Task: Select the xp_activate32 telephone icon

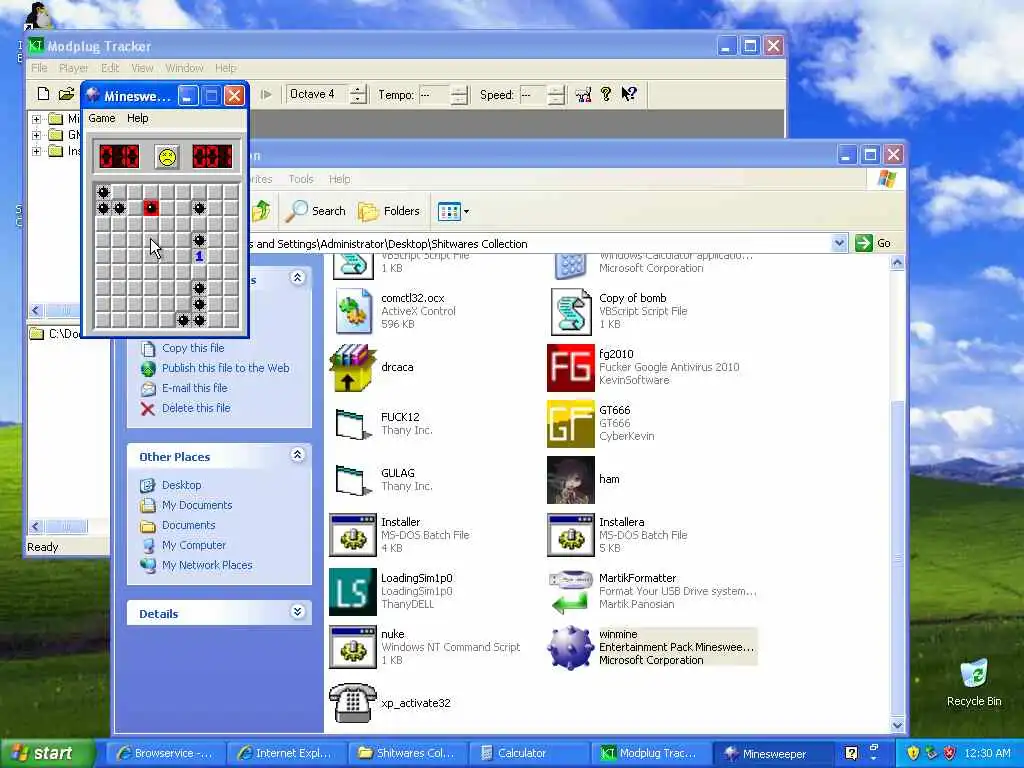Action: (353, 703)
